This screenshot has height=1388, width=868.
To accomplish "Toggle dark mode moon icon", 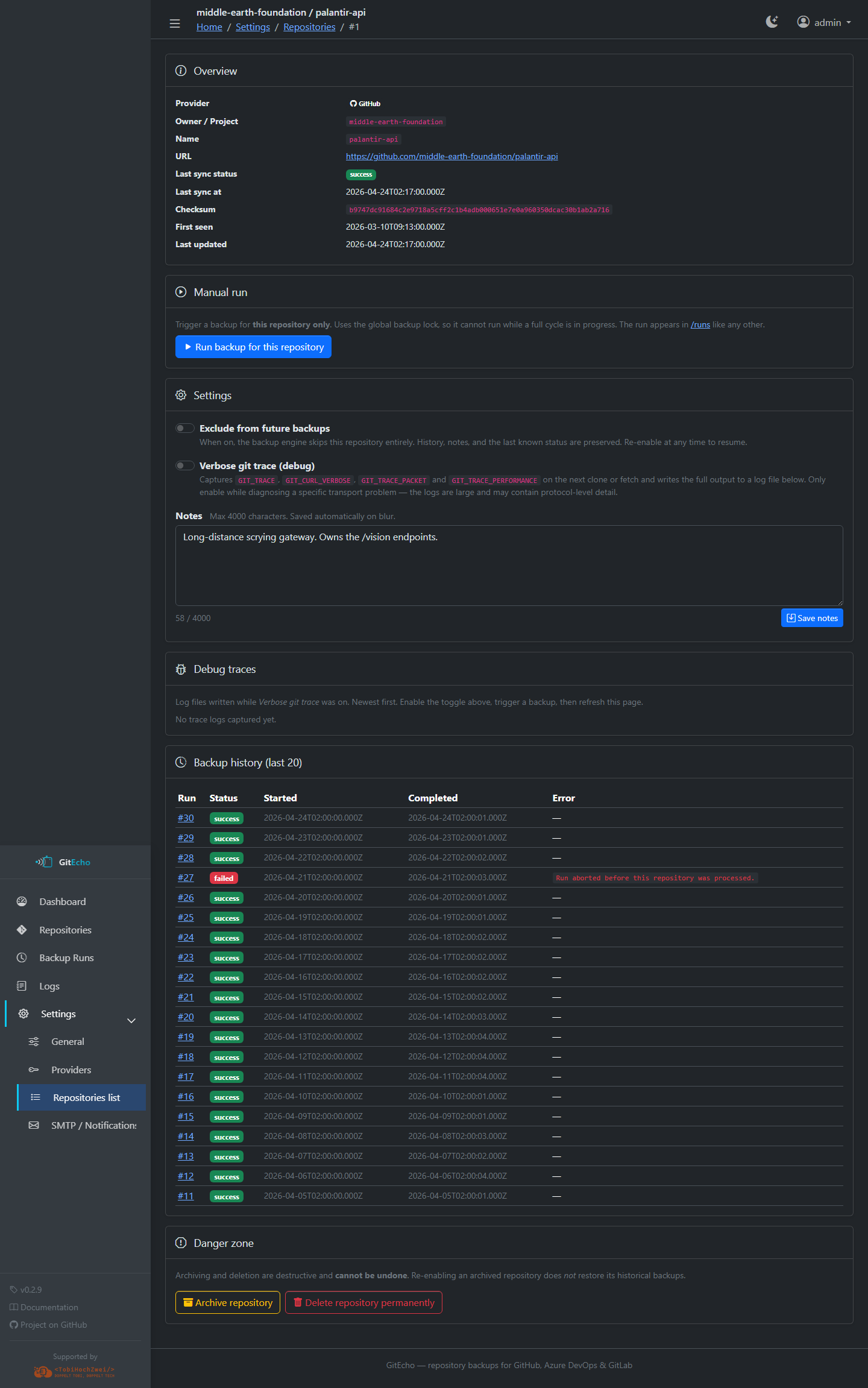I will pos(772,22).
